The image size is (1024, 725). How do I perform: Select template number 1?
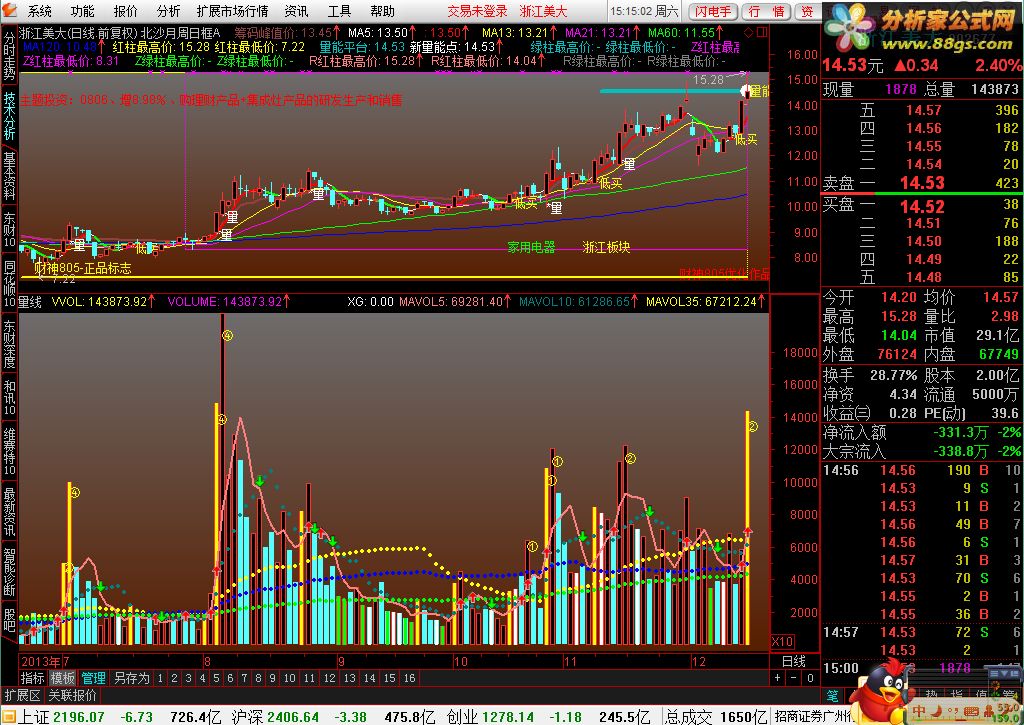click(159, 678)
